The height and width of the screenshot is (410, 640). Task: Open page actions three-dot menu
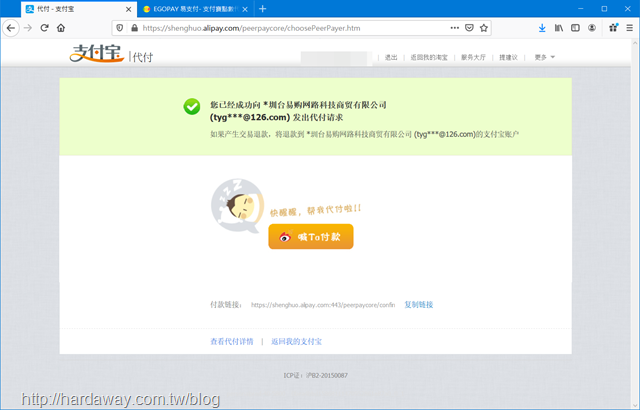click(455, 28)
